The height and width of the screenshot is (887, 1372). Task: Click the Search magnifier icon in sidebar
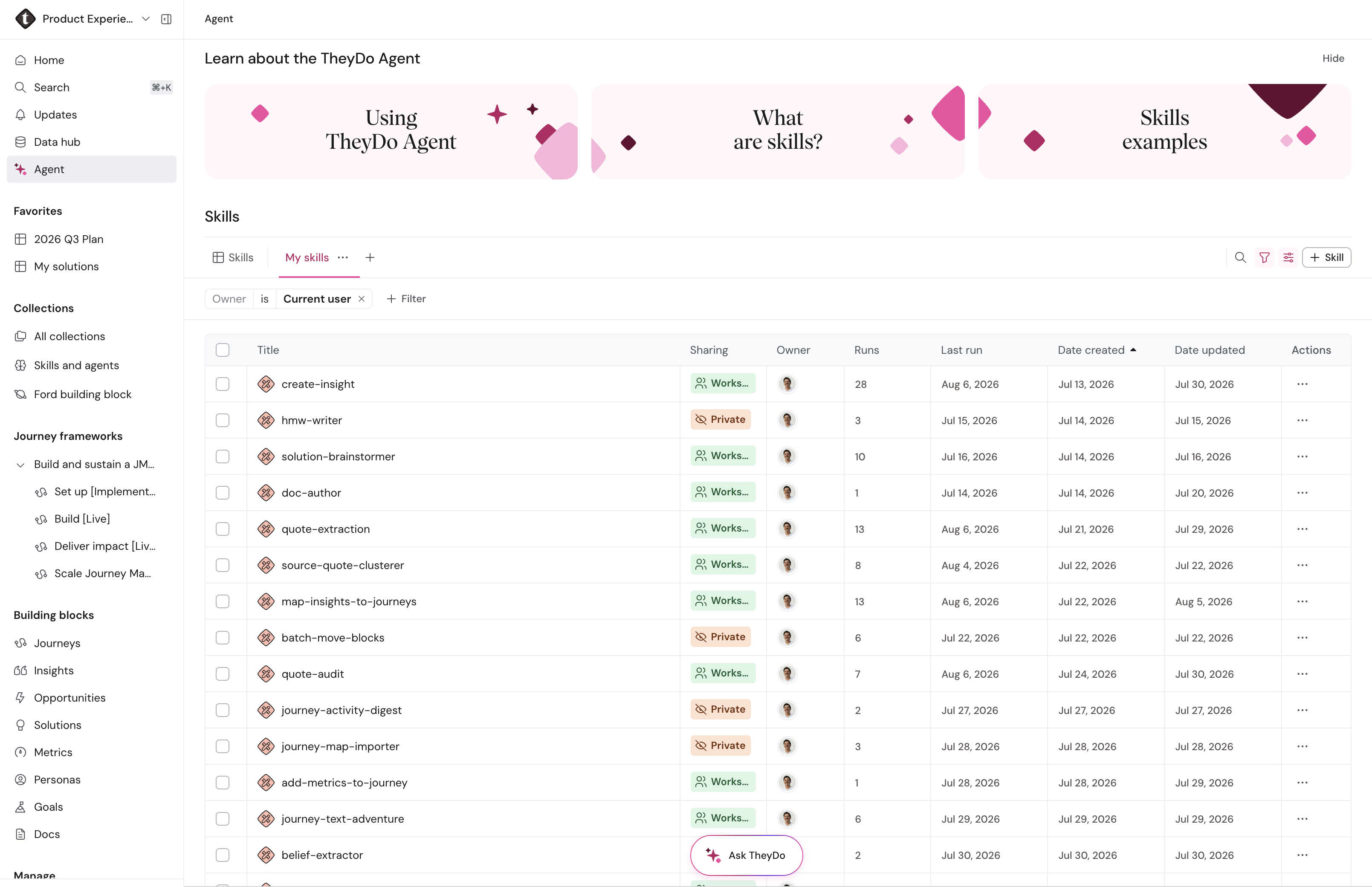(x=21, y=87)
